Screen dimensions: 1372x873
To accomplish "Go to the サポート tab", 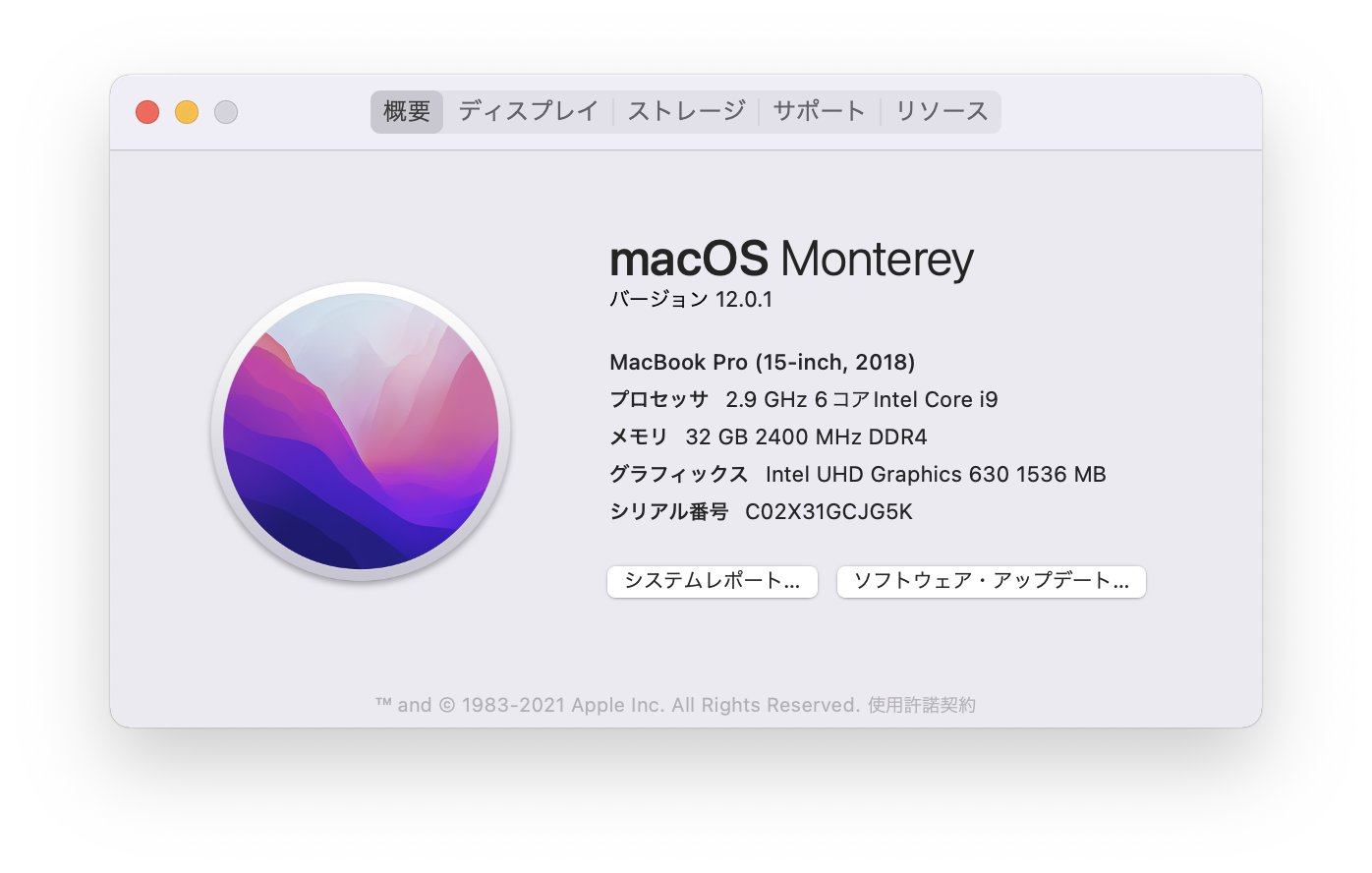I will click(820, 111).
